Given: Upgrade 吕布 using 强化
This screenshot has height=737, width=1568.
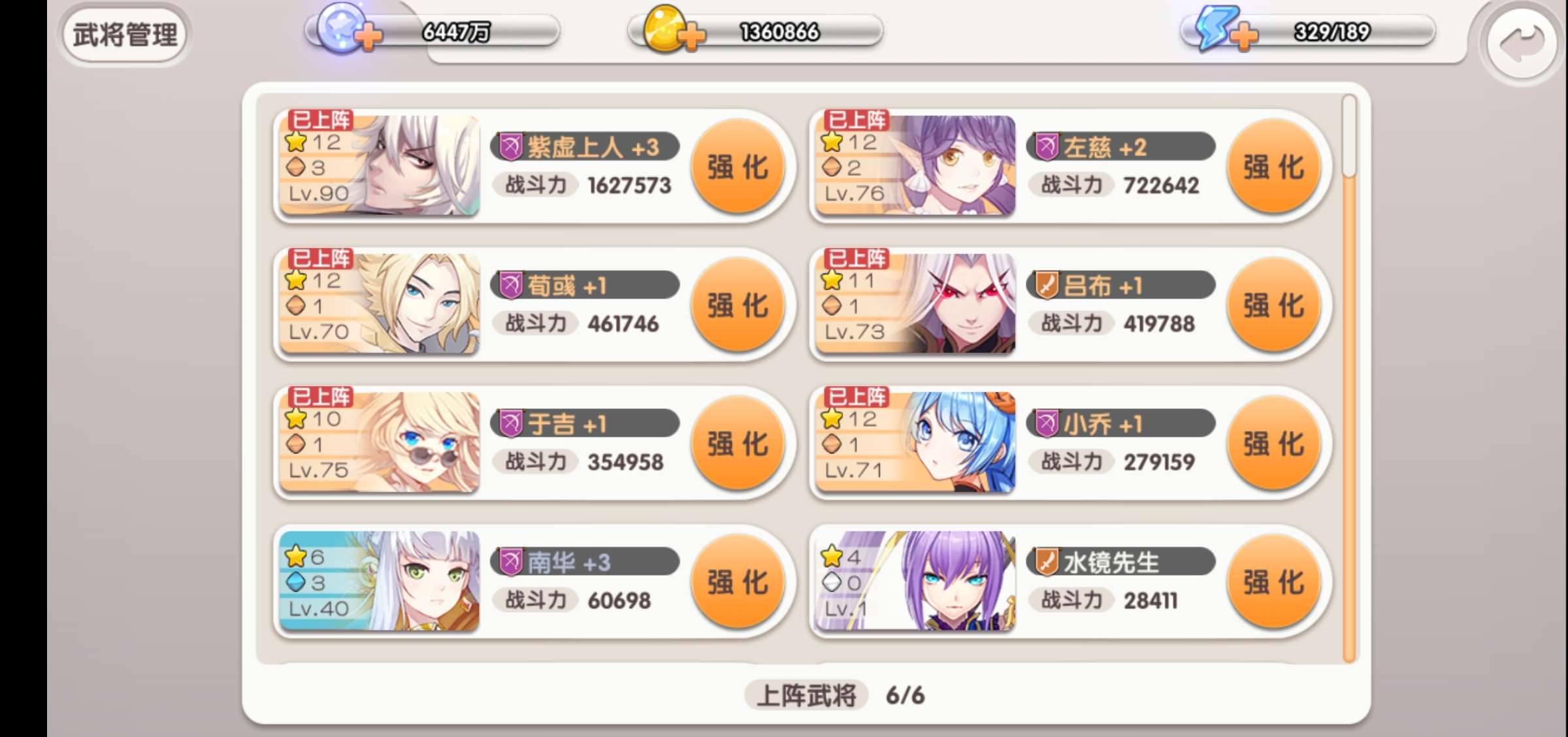Looking at the screenshot, I should (x=1273, y=305).
